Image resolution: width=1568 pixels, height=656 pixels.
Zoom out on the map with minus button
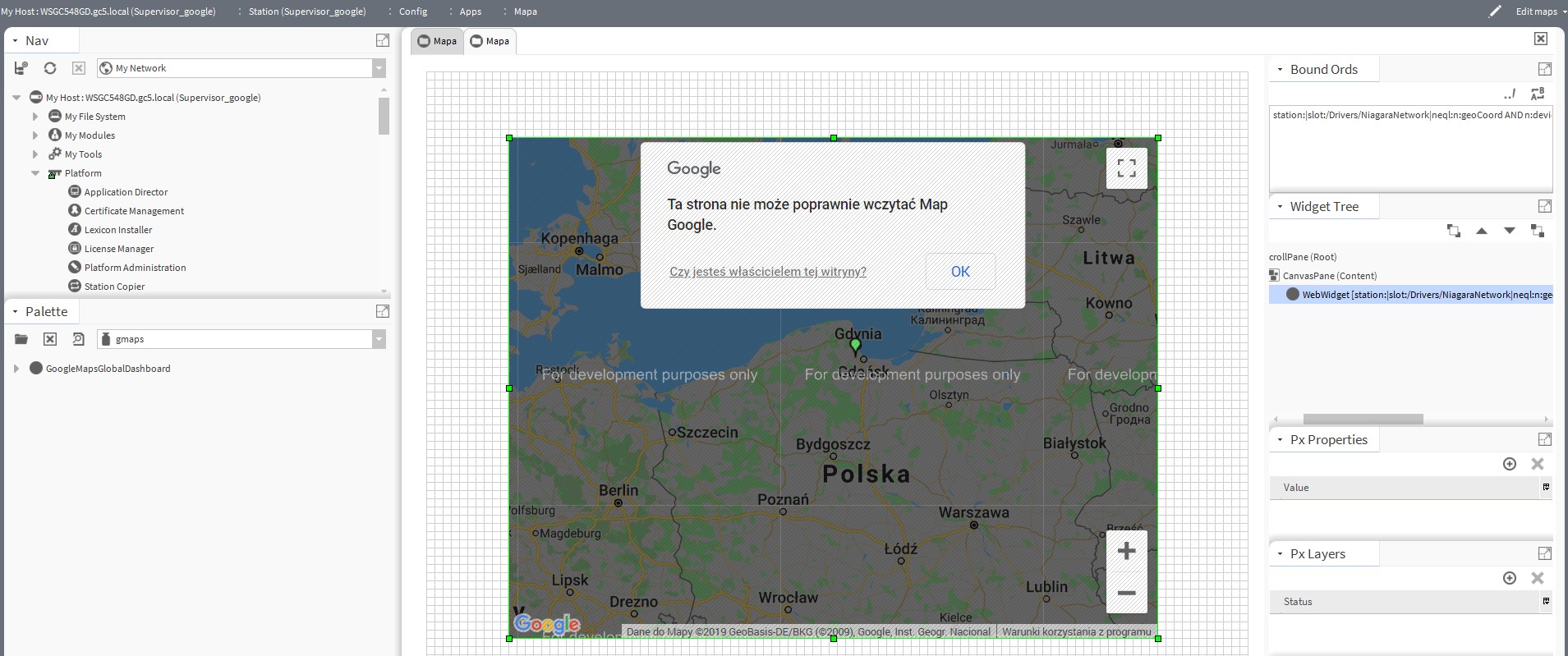[1126, 593]
